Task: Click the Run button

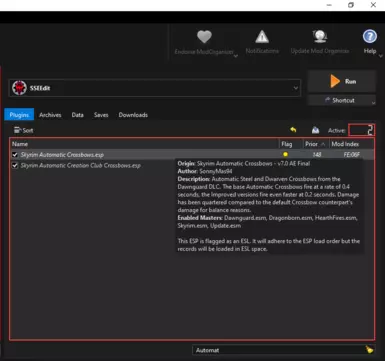Action: [342, 81]
